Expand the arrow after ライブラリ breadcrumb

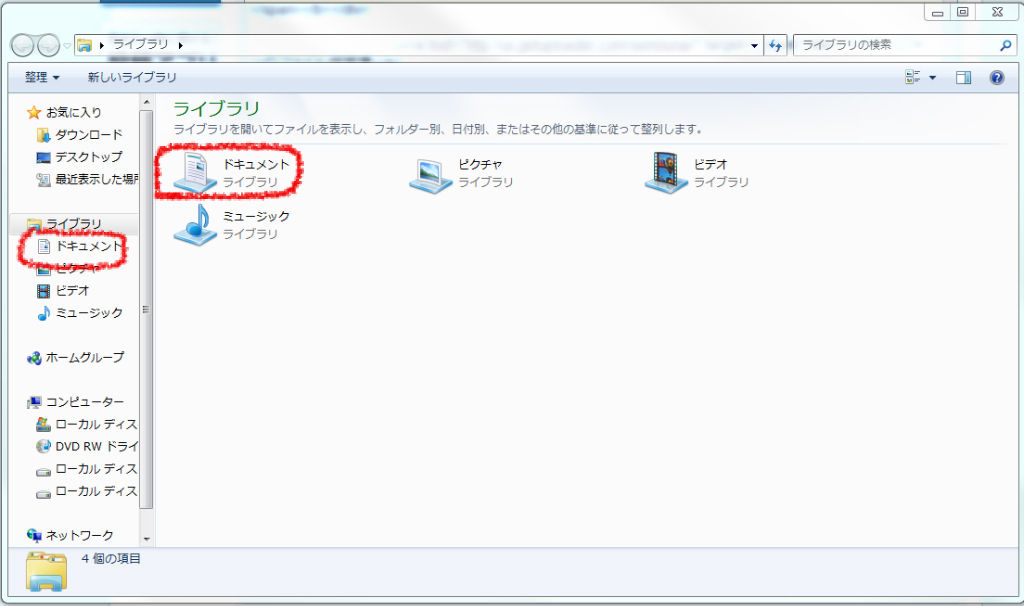[180, 45]
